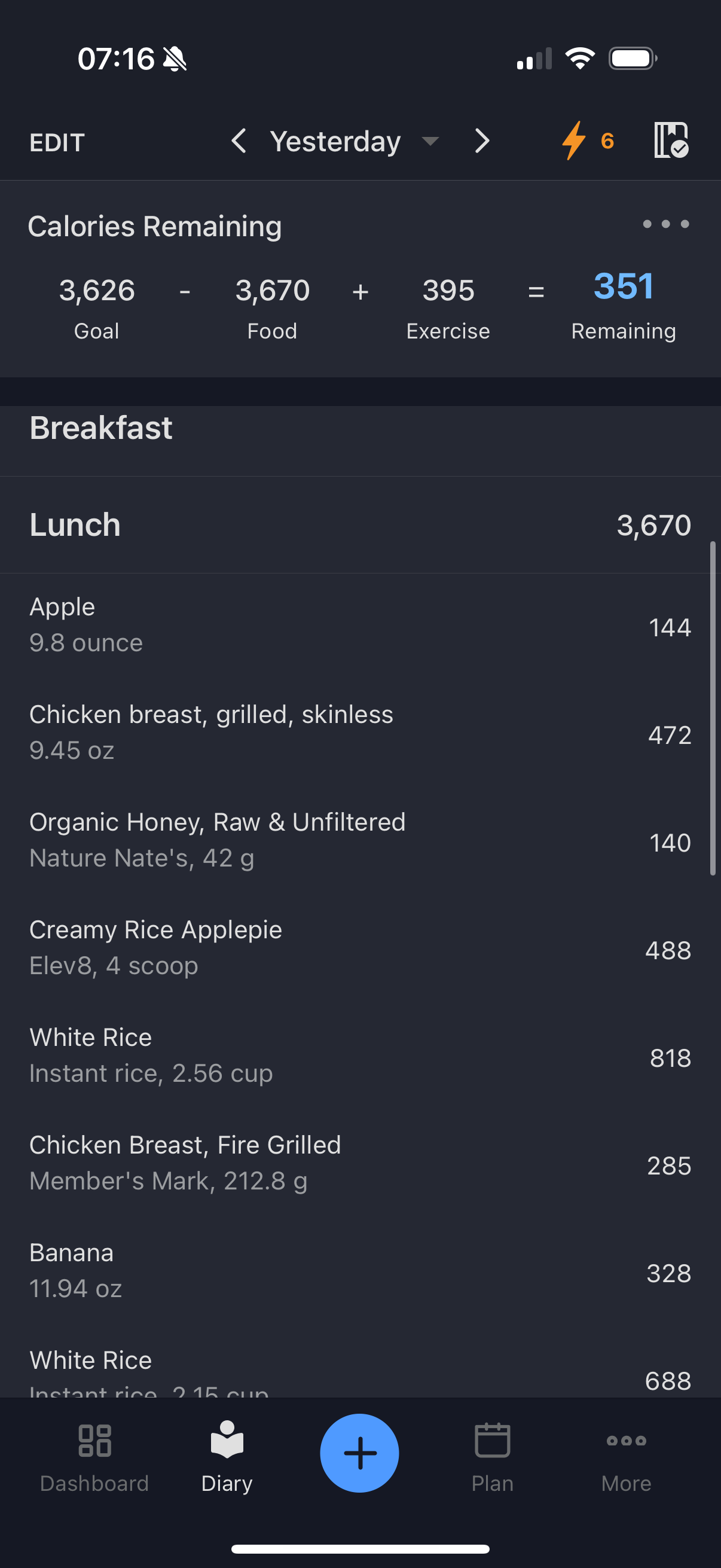Open Chicken breast, grilled, skinless entry
The width and height of the screenshot is (721, 1568).
(x=360, y=734)
